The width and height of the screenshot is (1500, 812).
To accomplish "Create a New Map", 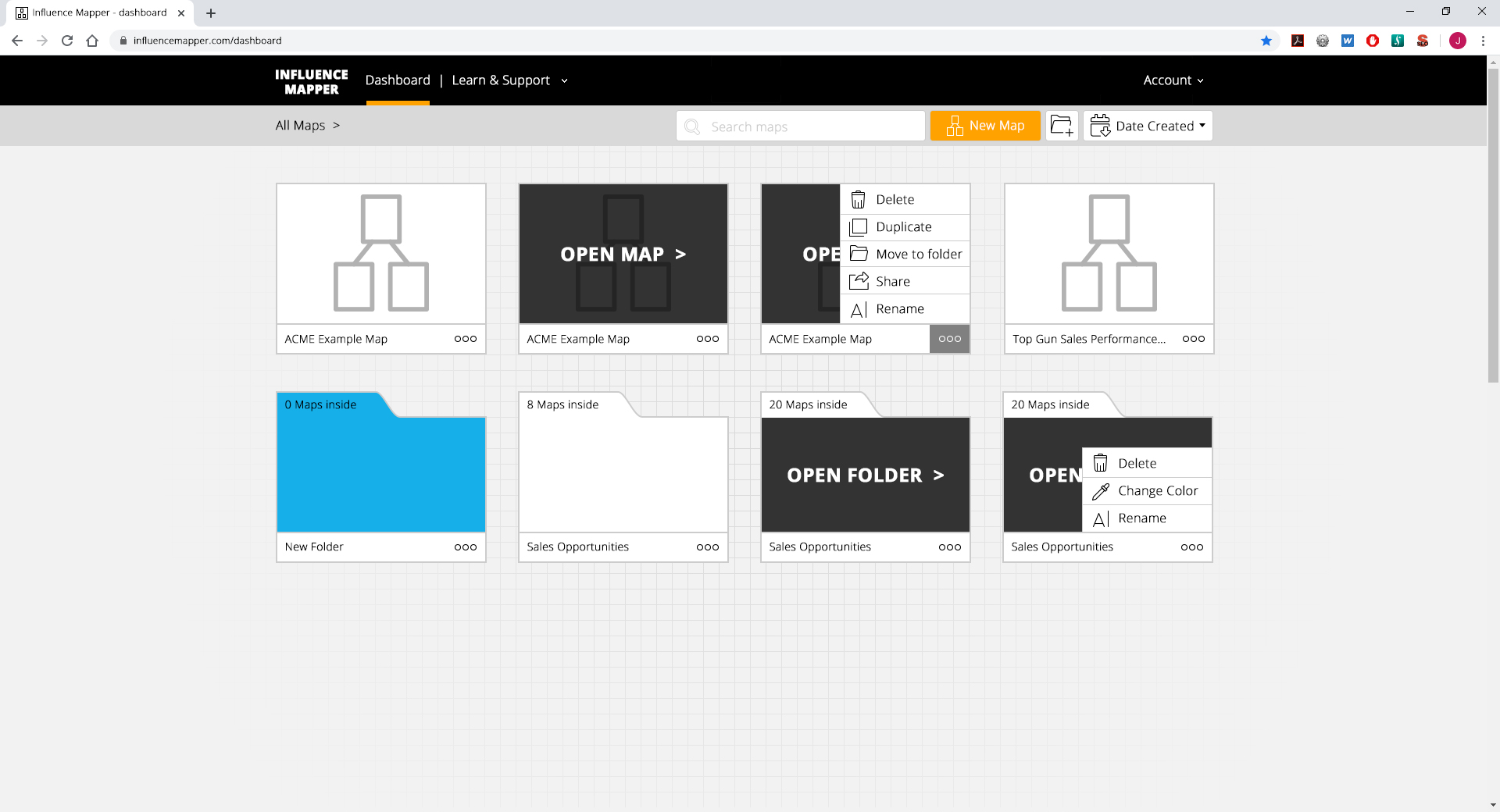I will (985, 126).
